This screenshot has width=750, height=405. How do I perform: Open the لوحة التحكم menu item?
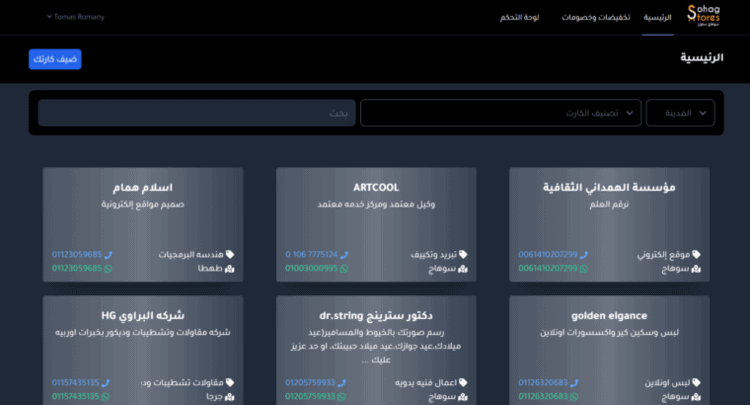(x=519, y=18)
